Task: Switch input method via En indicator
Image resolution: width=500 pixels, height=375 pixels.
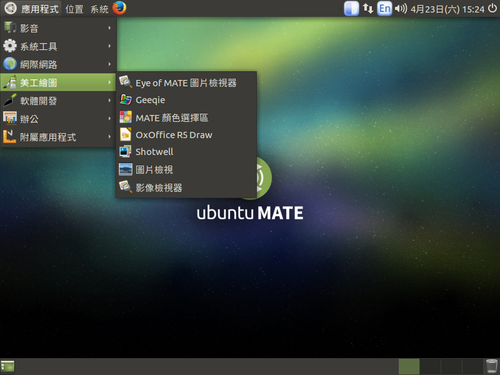Action: [x=384, y=9]
